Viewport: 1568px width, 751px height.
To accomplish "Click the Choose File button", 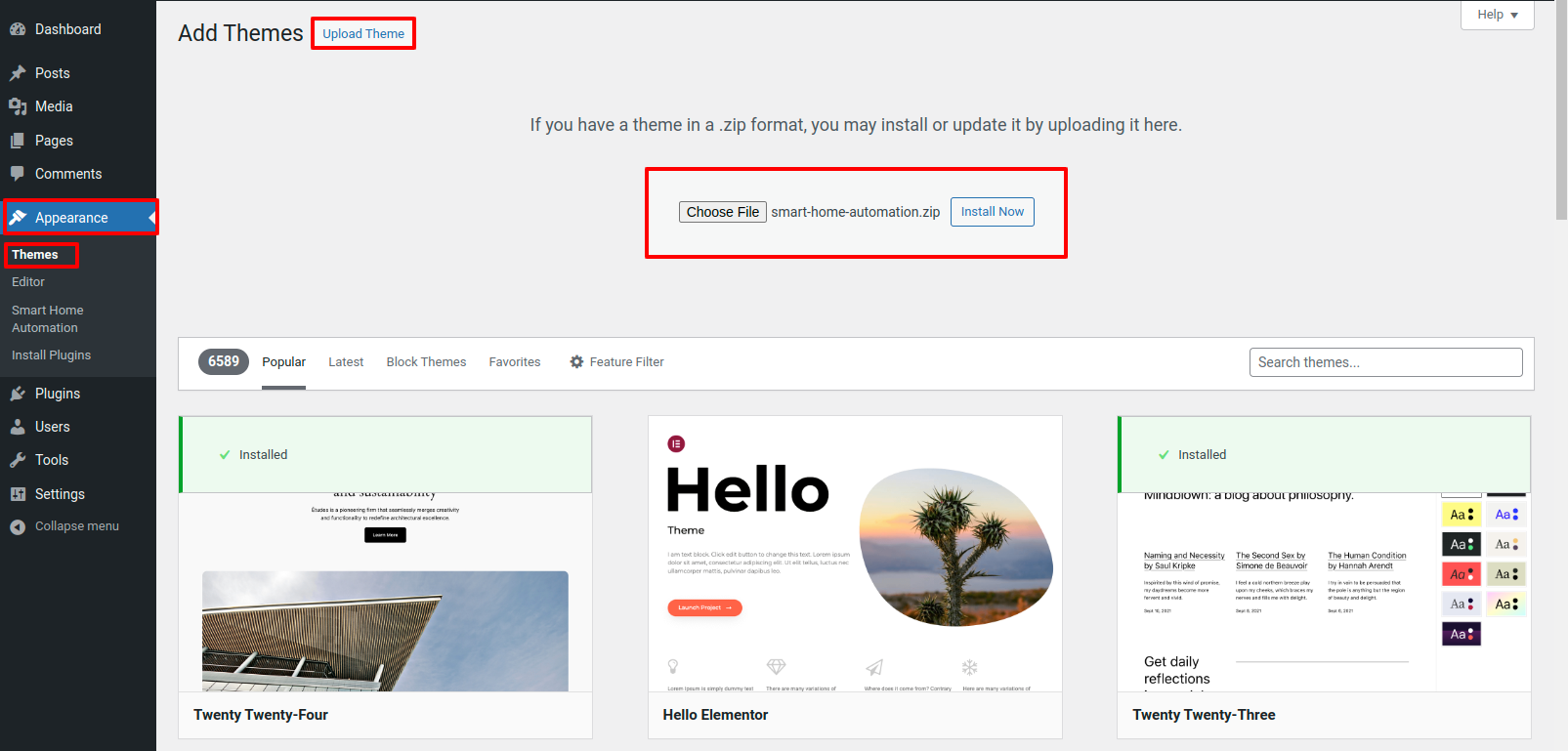I will (x=723, y=212).
